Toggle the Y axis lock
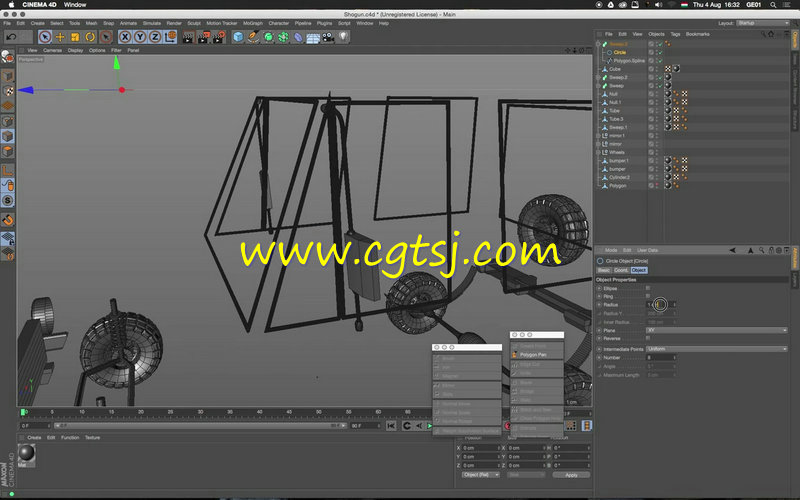 [x=140, y=37]
